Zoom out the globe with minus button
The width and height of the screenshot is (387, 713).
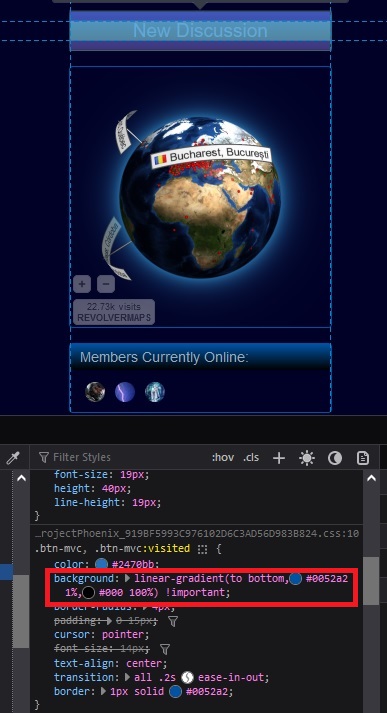tap(106, 284)
